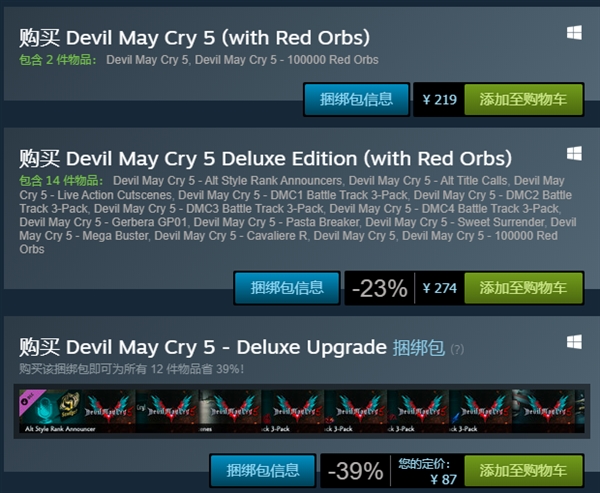Add ¥219 Red Orbs bundle to cart
600x493 pixels.
click(x=523, y=99)
